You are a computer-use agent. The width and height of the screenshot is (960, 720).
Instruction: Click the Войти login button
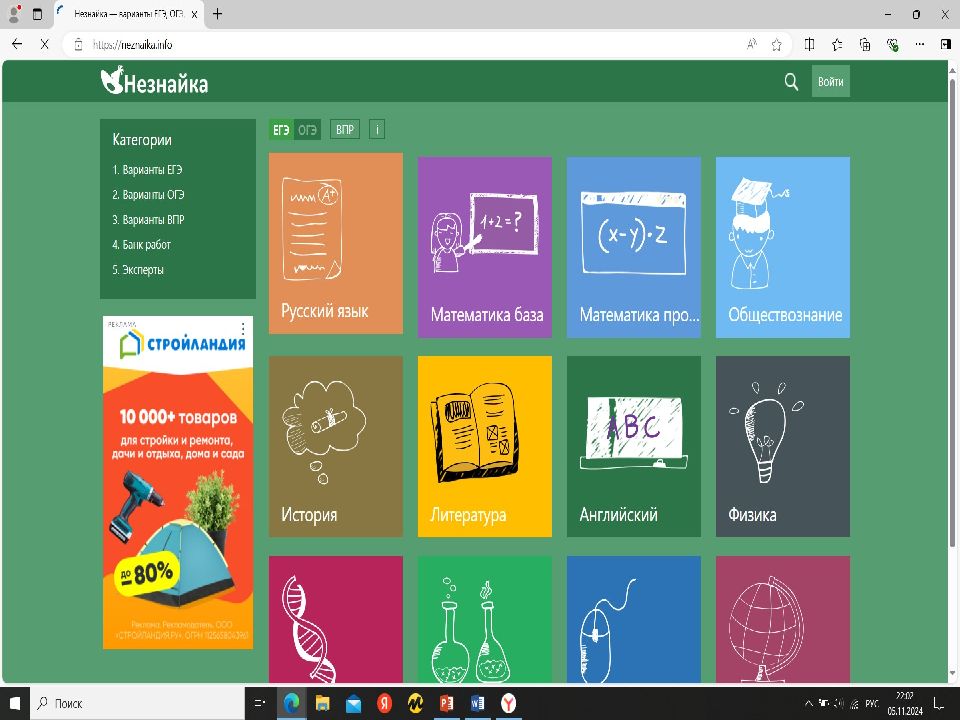click(830, 82)
